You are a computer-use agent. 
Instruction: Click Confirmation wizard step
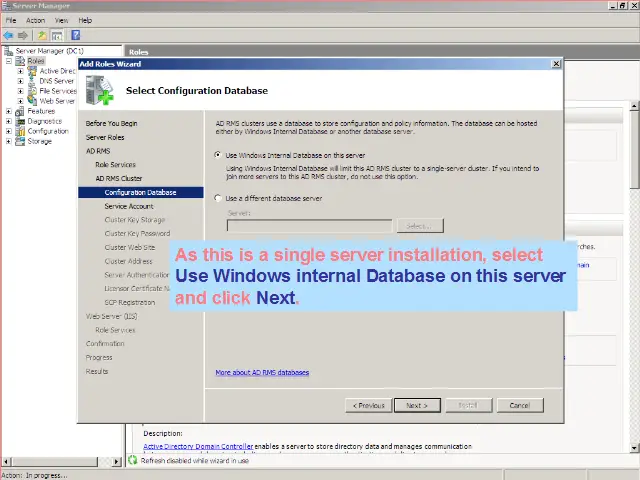tap(105, 344)
